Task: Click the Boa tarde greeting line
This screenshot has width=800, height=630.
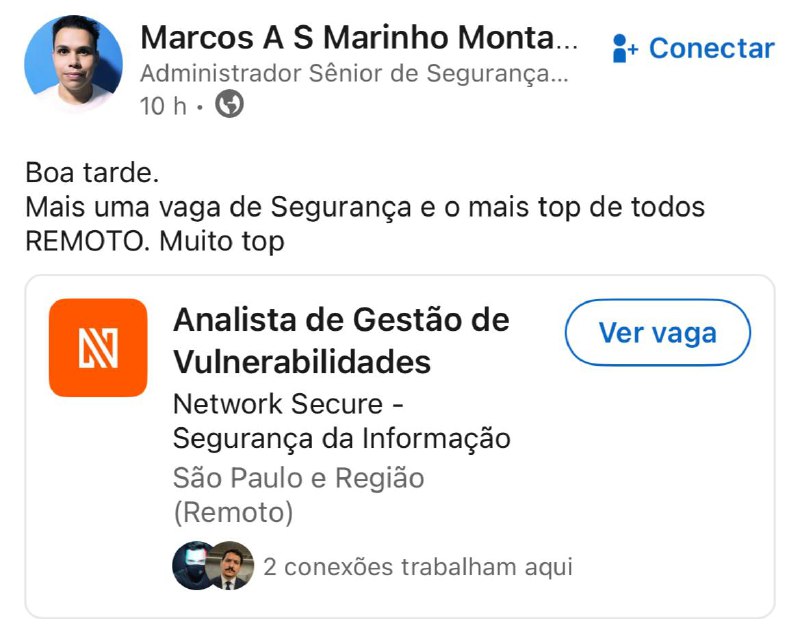Action: pos(92,173)
